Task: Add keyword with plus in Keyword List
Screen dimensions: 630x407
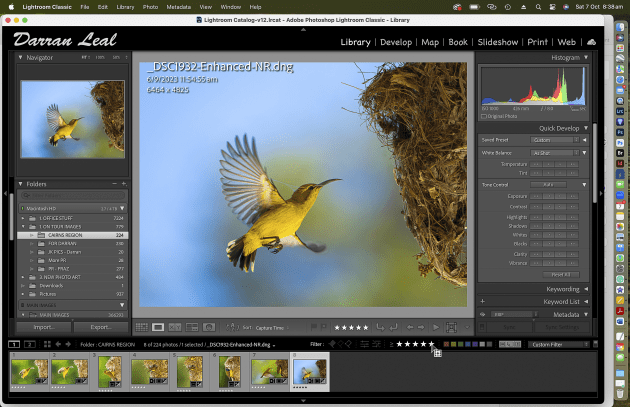Action: coord(483,301)
